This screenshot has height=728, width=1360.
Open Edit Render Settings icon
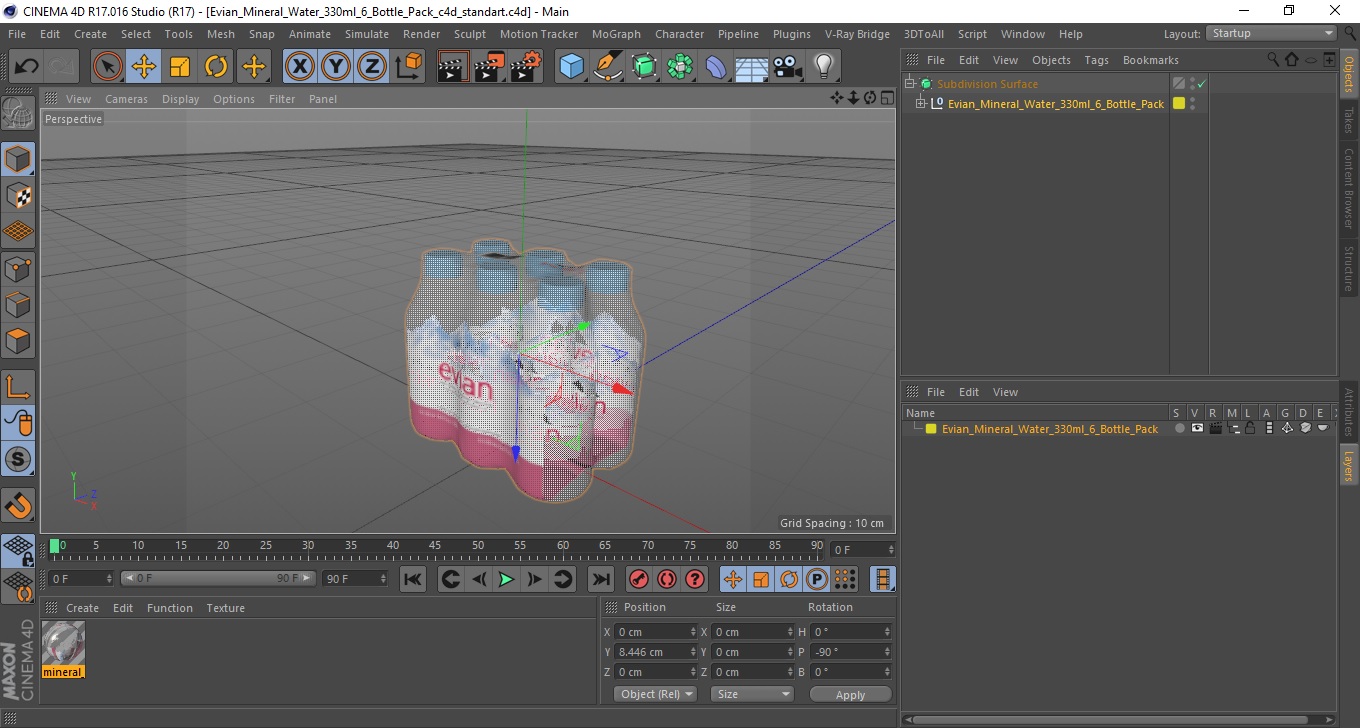pyautogui.click(x=525, y=67)
